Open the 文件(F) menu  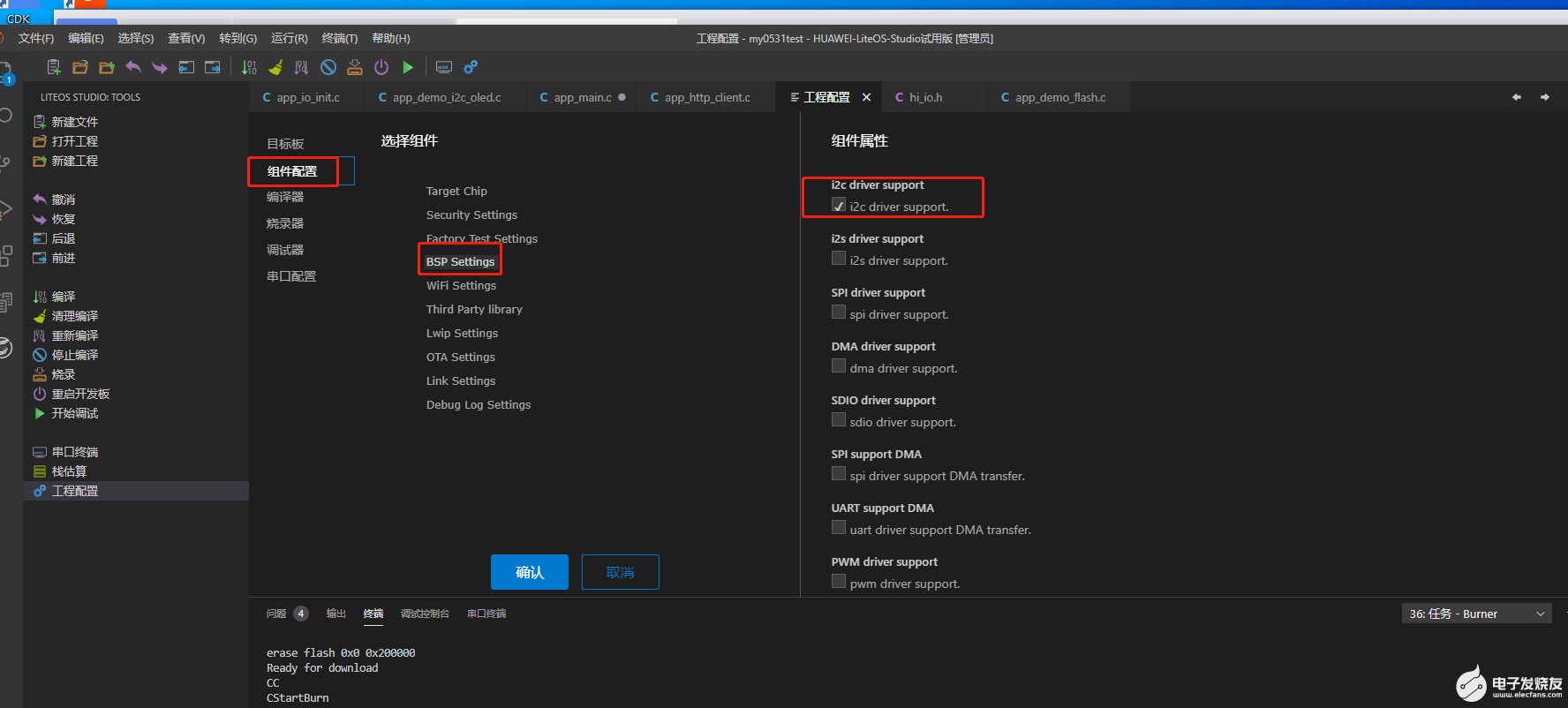(x=36, y=38)
